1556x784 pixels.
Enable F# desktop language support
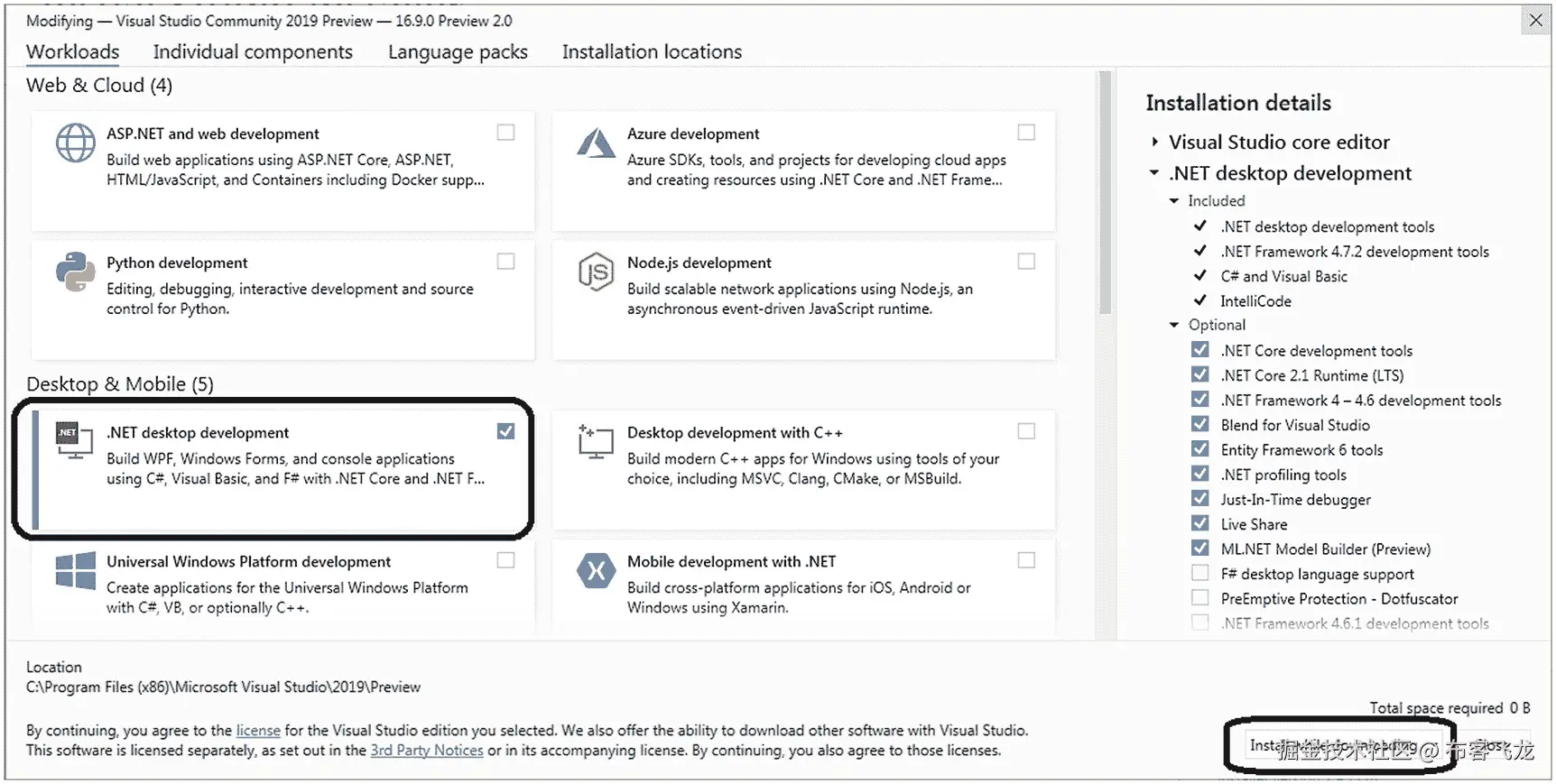(1200, 573)
